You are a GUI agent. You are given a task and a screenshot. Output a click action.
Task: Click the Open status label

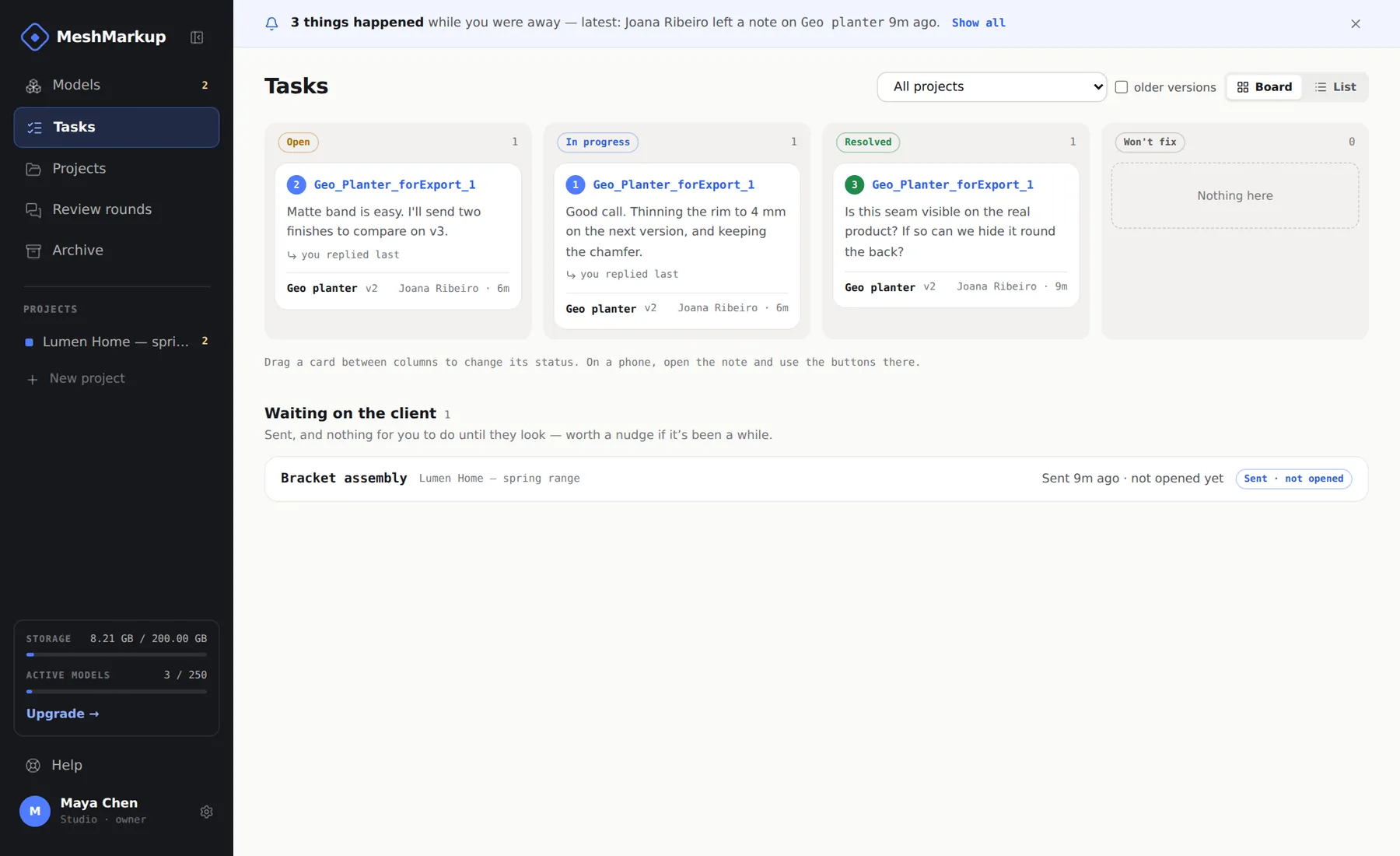point(298,142)
